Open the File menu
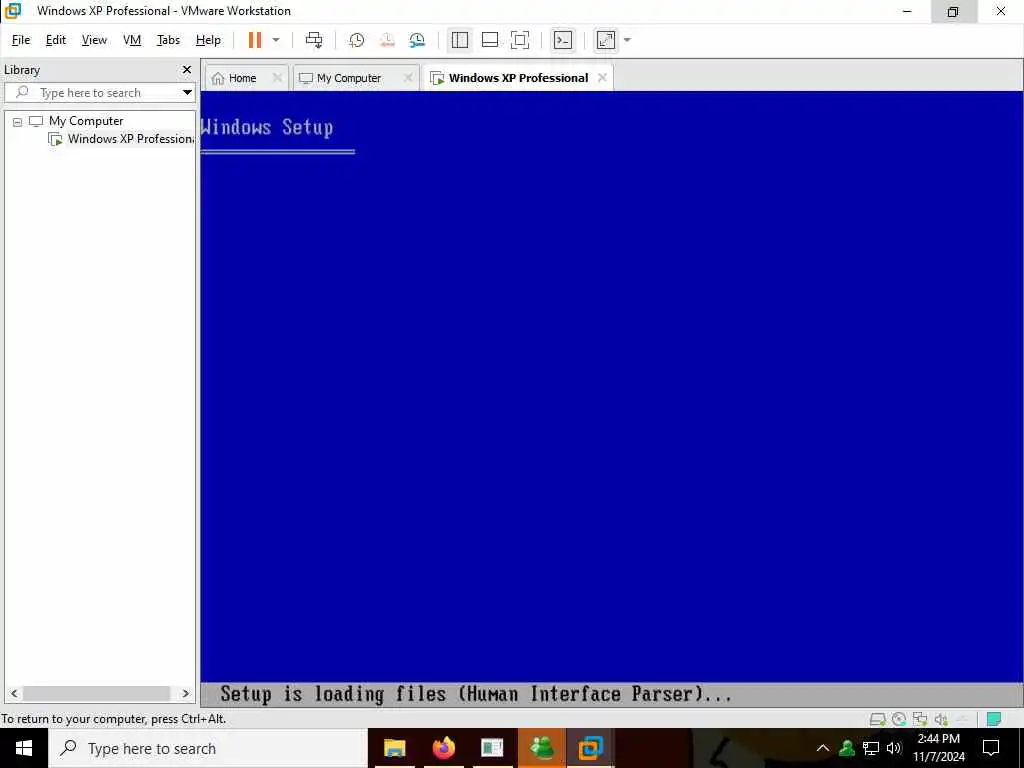Viewport: 1024px width, 768px height. [x=21, y=40]
